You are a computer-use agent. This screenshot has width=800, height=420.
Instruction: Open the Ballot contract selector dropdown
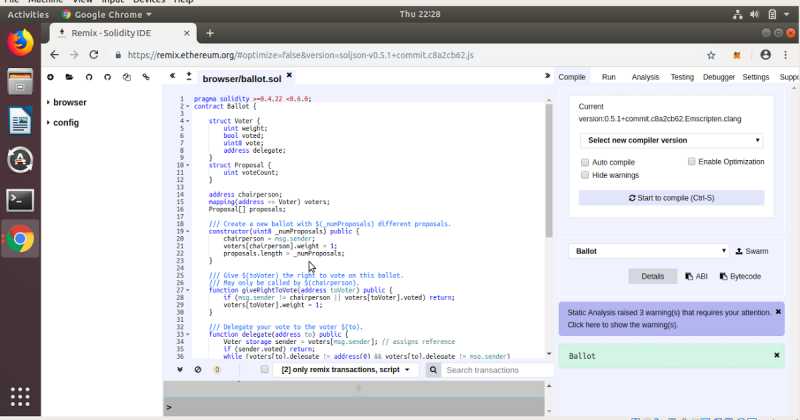(x=648, y=251)
